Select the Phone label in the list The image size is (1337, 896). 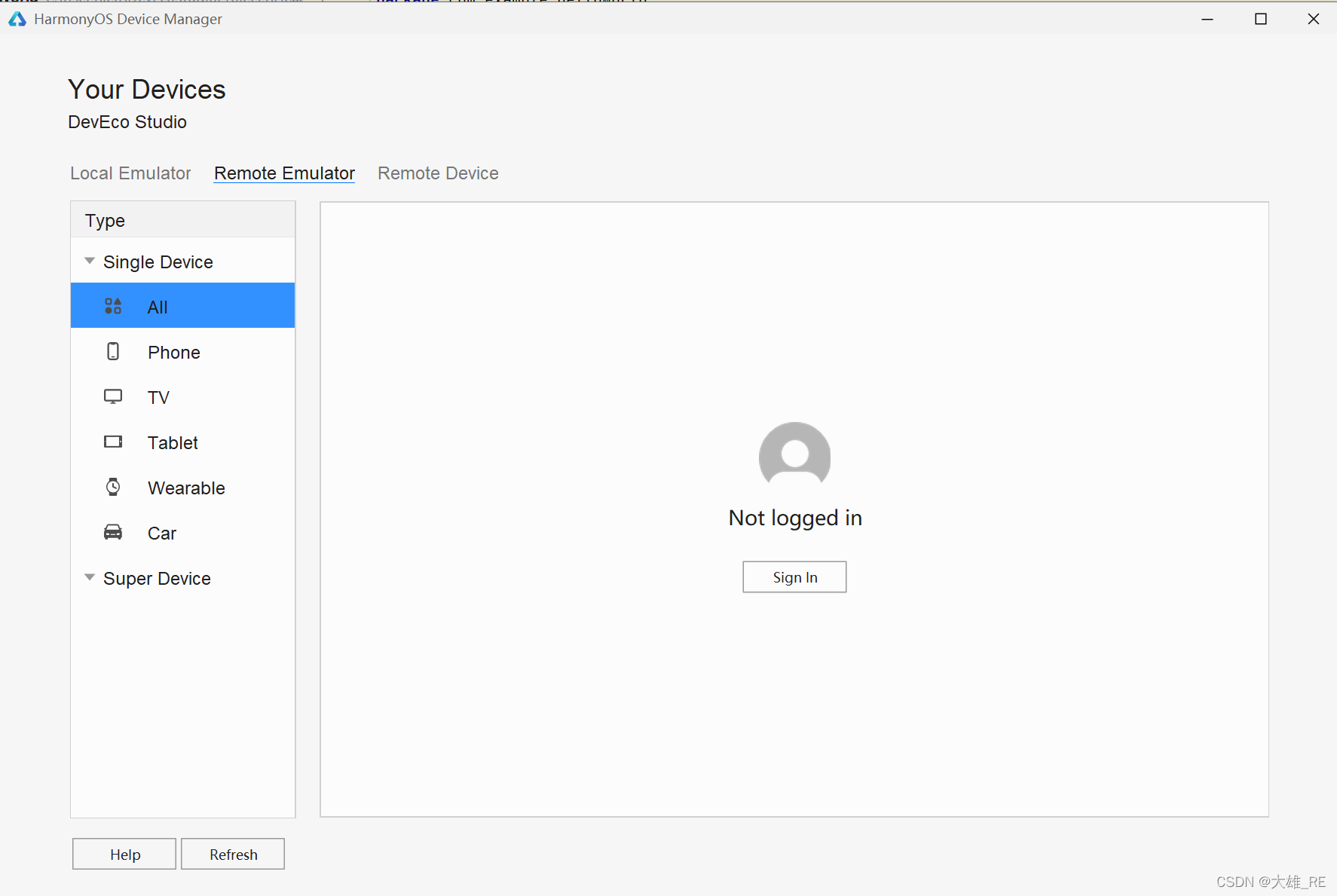pyautogui.click(x=174, y=353)
